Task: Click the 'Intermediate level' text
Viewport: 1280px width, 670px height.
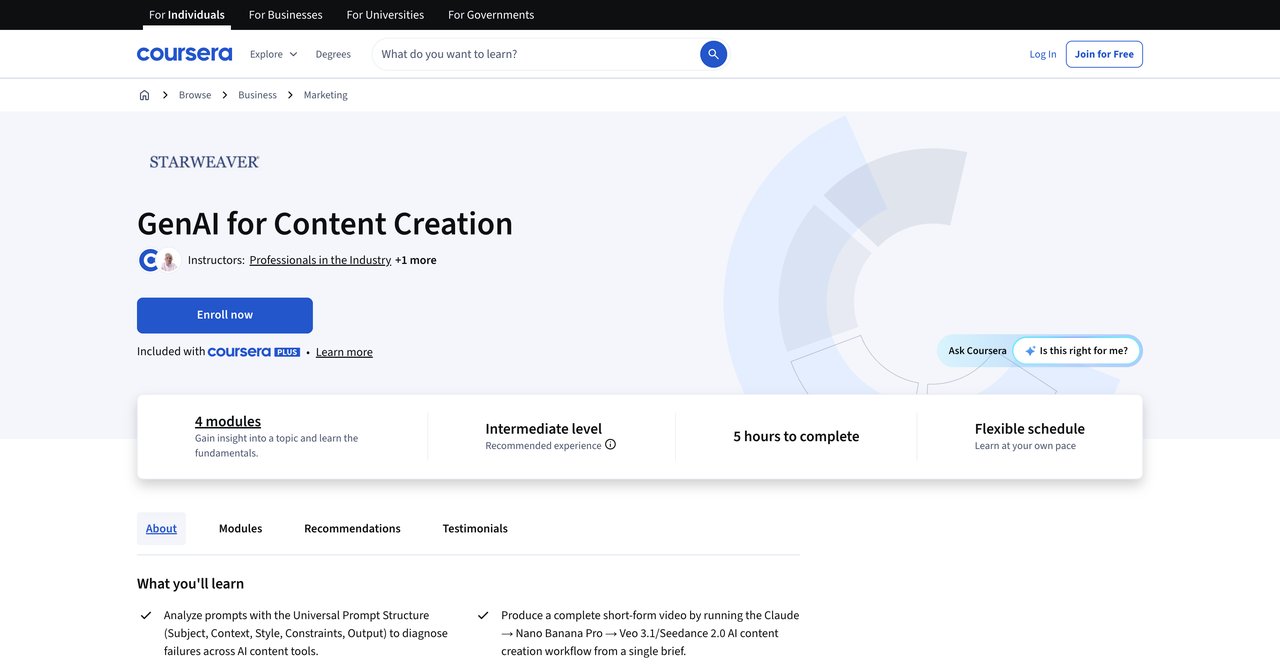Action: click(544, 428)
